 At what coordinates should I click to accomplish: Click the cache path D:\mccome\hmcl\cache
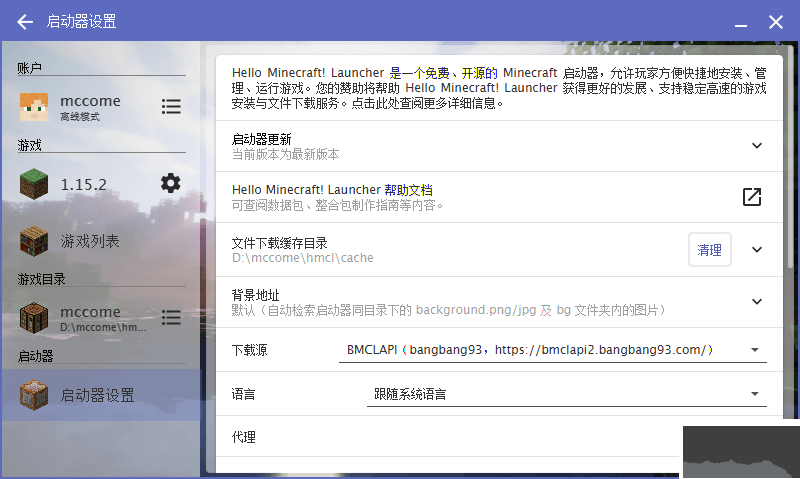click(x=303, y=258)
